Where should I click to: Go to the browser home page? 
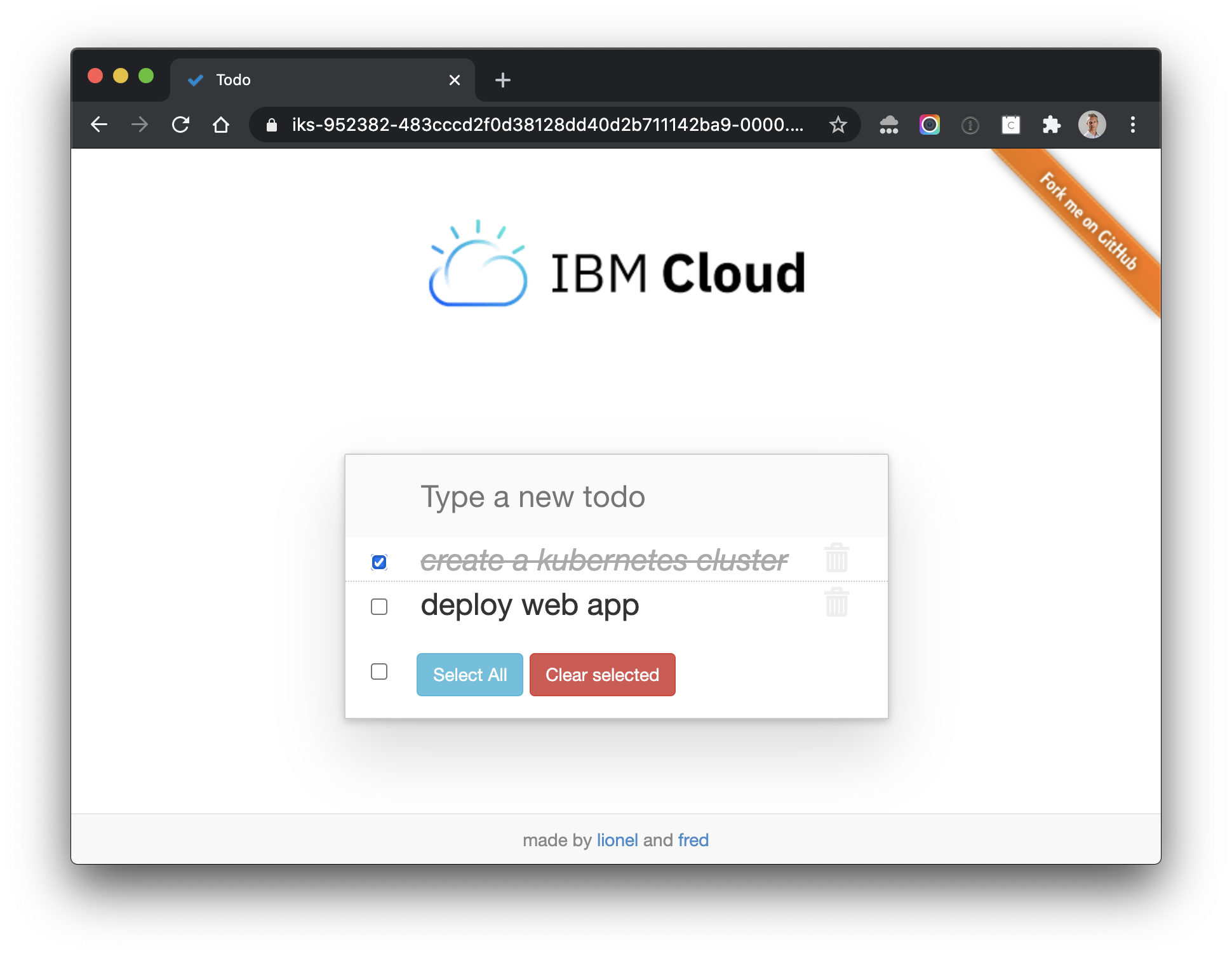(x=221, y=125)
